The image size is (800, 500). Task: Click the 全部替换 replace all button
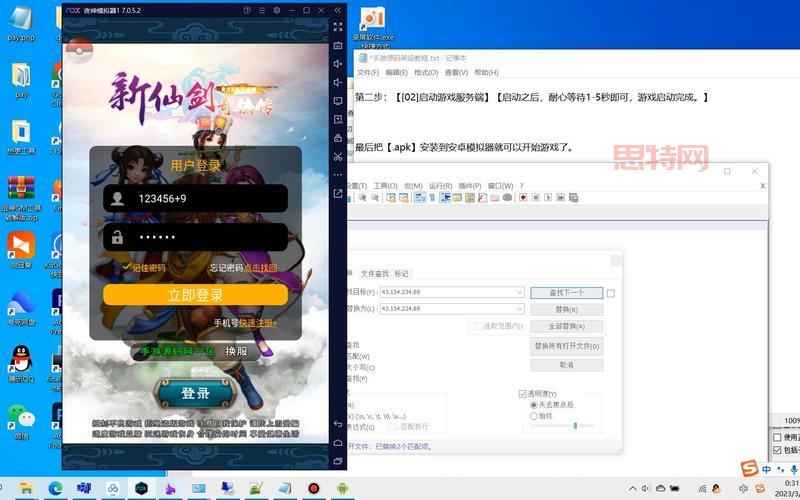[566, 326]
